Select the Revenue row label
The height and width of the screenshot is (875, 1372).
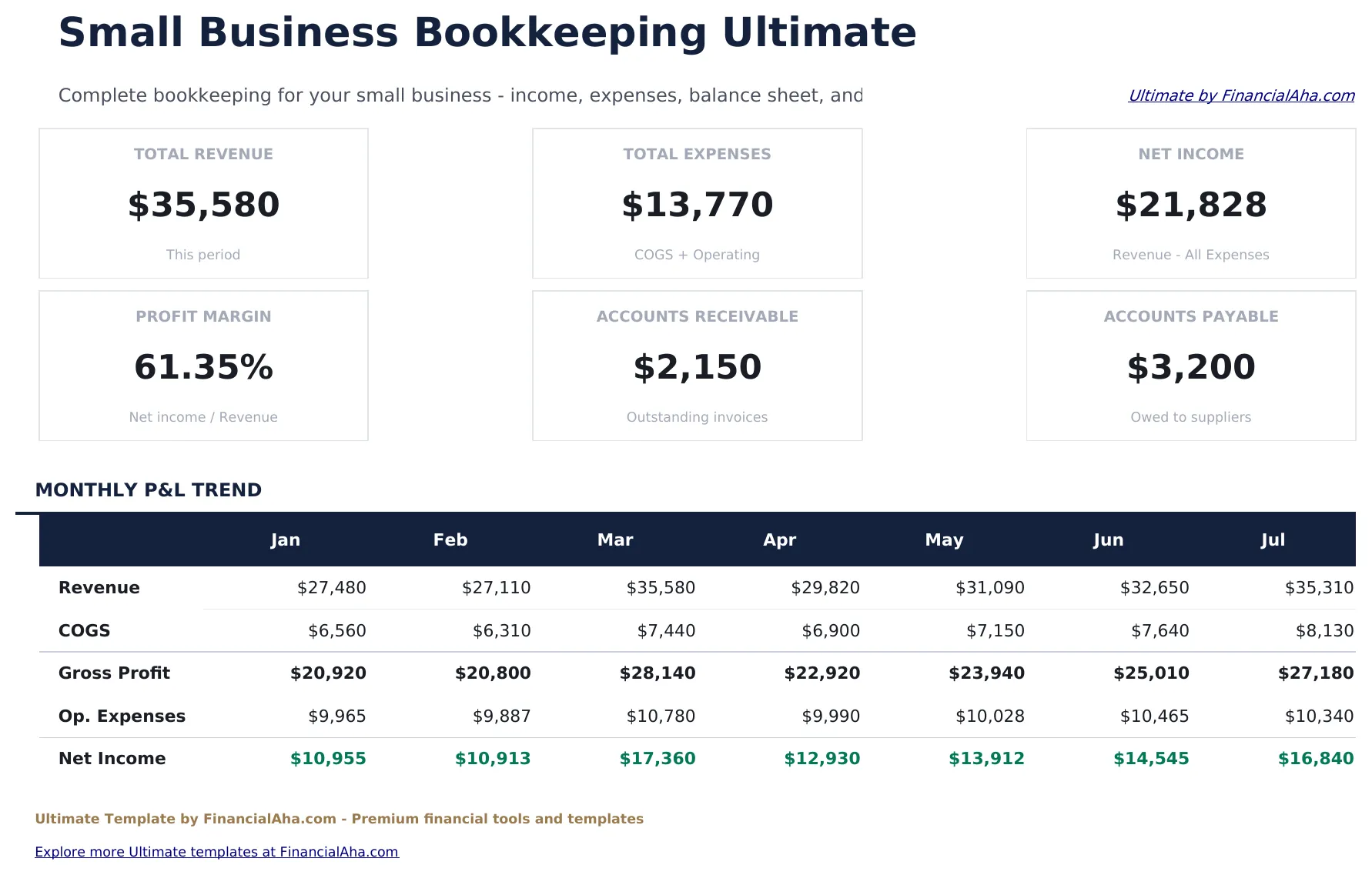click(99, 587)
